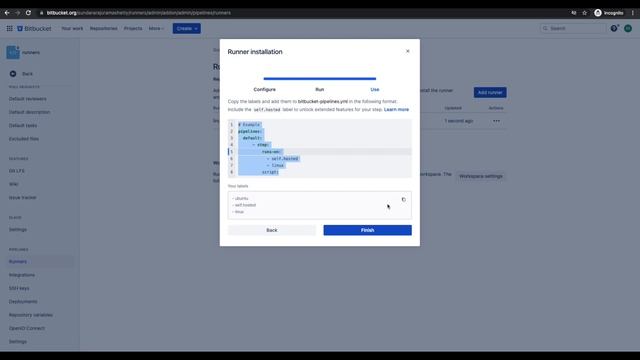
Task: Click inside the Your labels box
Action: 320,205
